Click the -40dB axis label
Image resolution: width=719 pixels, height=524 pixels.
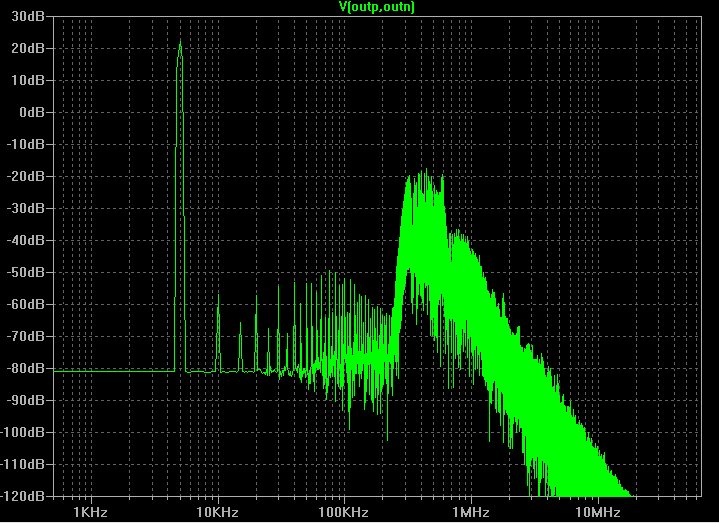point(25,240)
